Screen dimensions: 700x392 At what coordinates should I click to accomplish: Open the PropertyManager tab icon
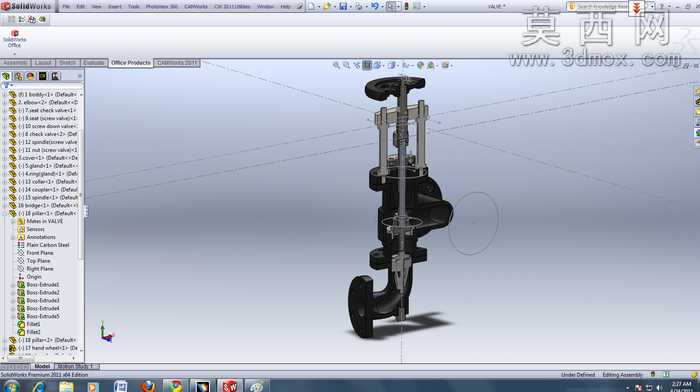[x=18, y=76]
